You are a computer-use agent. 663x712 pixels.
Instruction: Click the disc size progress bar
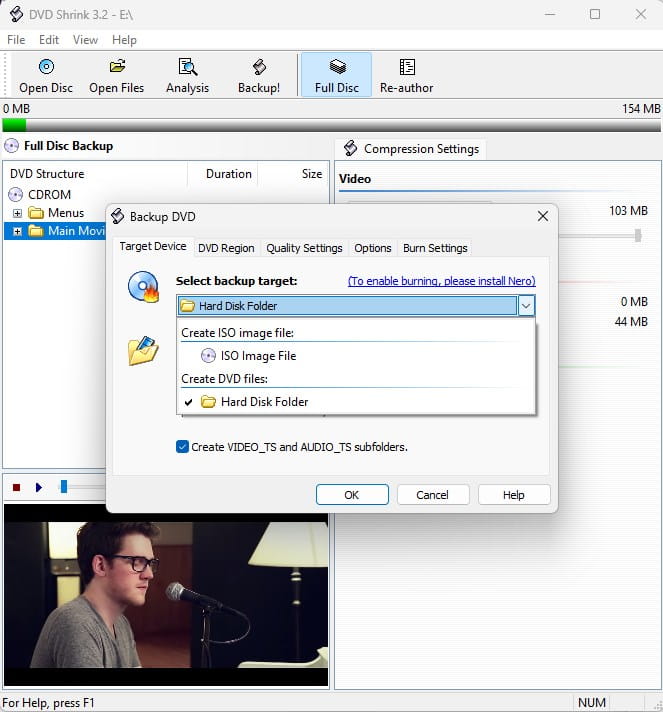point(332,125)
